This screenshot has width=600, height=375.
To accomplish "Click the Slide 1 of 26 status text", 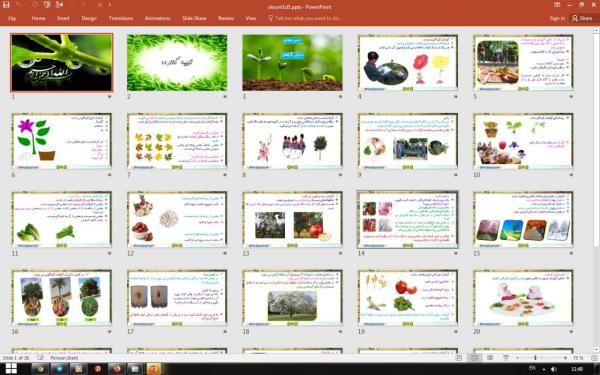I will (16, 358).
